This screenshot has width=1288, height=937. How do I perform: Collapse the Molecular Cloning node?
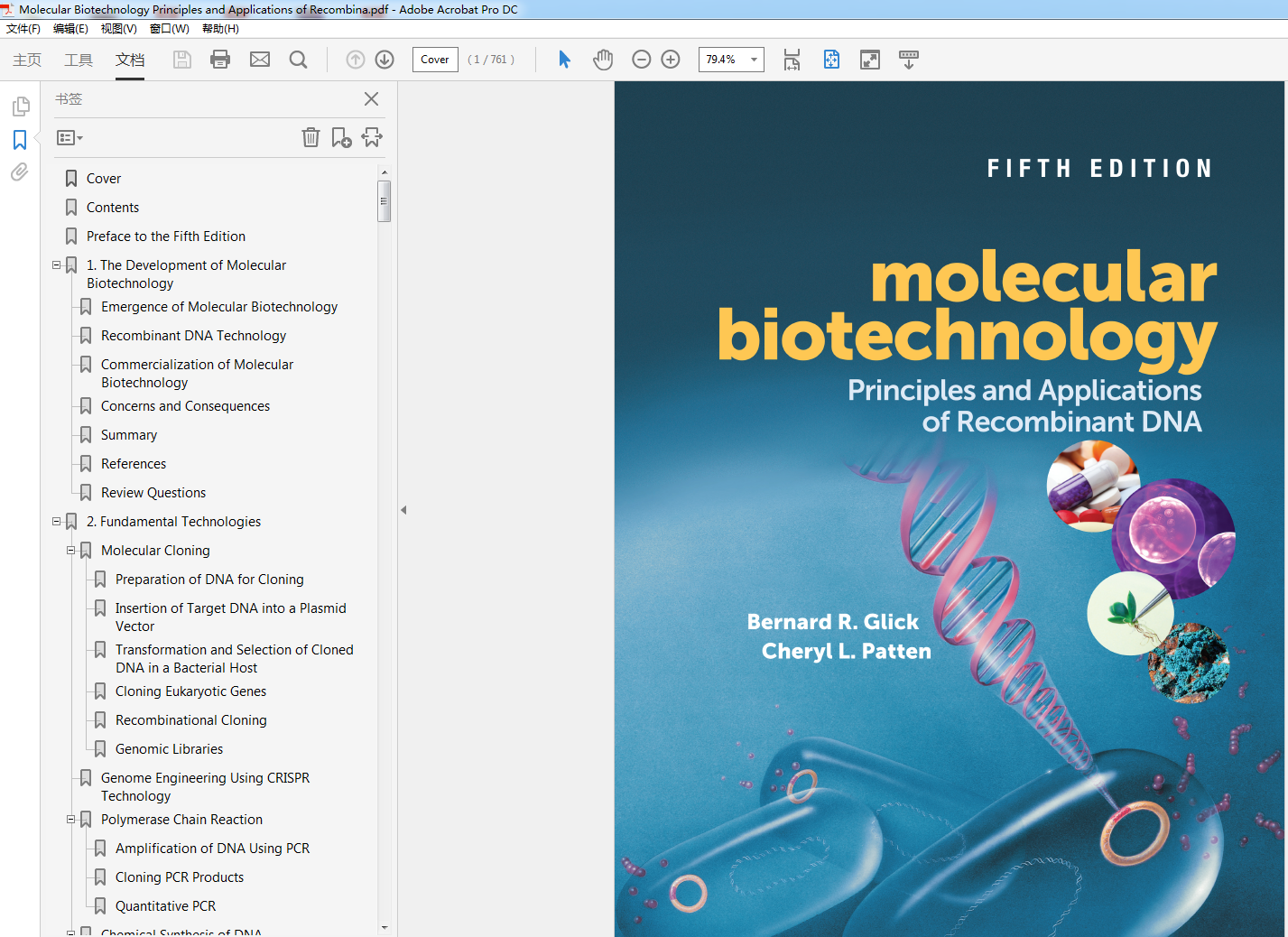coord(71,551)
